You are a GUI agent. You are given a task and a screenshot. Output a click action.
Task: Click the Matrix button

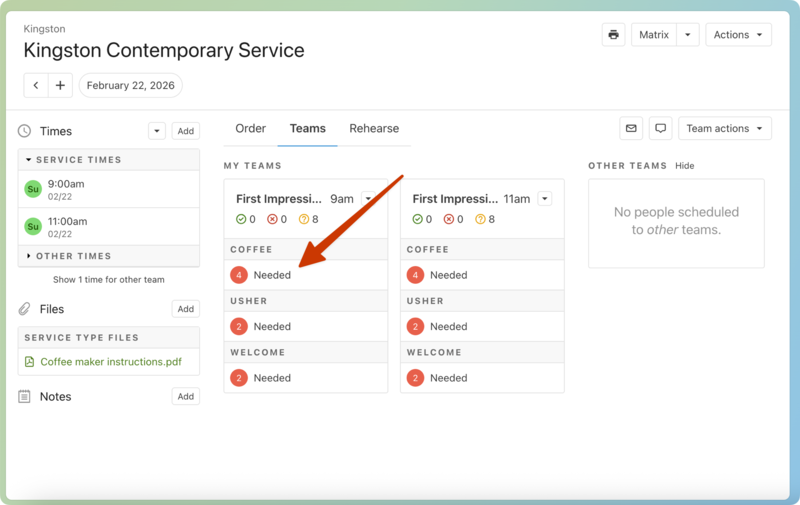[x=654, y=35]
